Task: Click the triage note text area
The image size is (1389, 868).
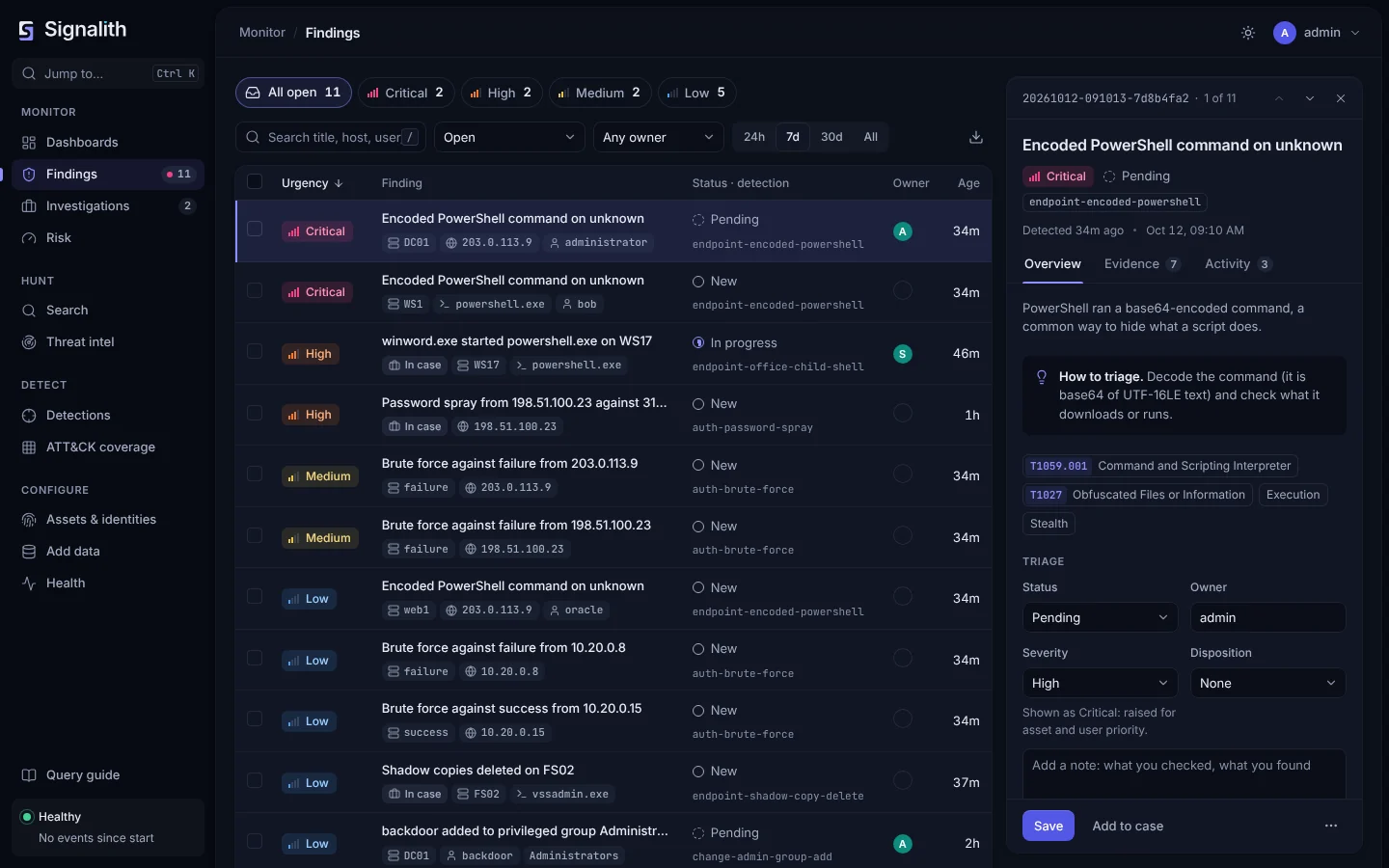Action: click(1185, 774)
